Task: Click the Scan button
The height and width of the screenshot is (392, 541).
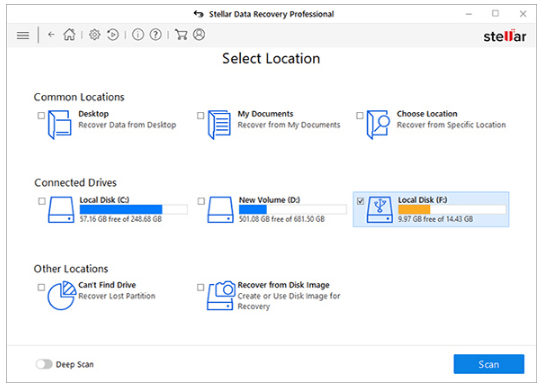Action: (x=489, y=364)
